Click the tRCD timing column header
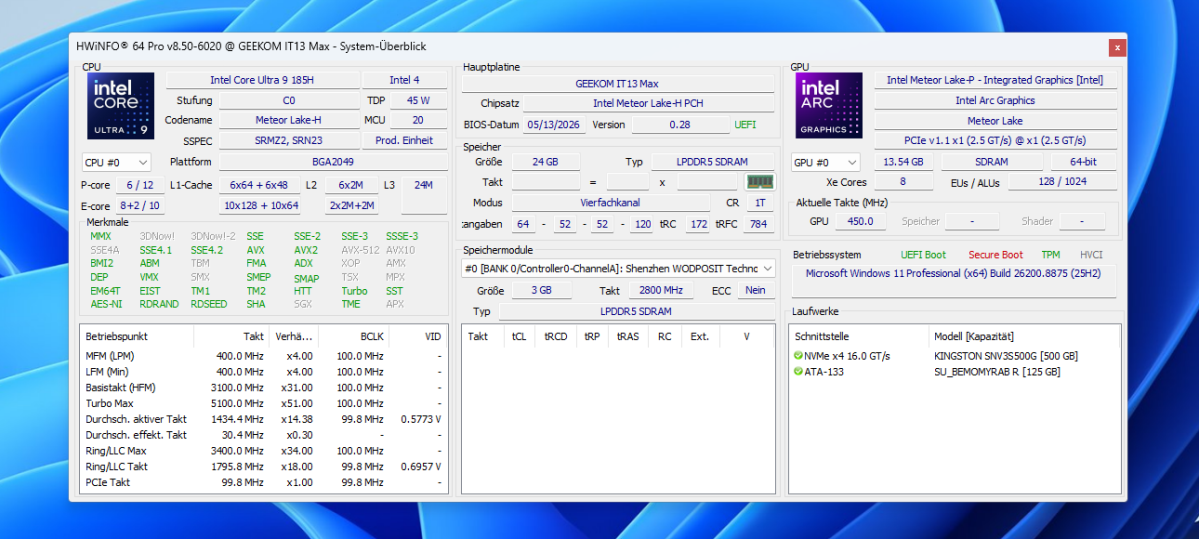The height and width of the screenshot is (539, 1199). tap(556, 336)
